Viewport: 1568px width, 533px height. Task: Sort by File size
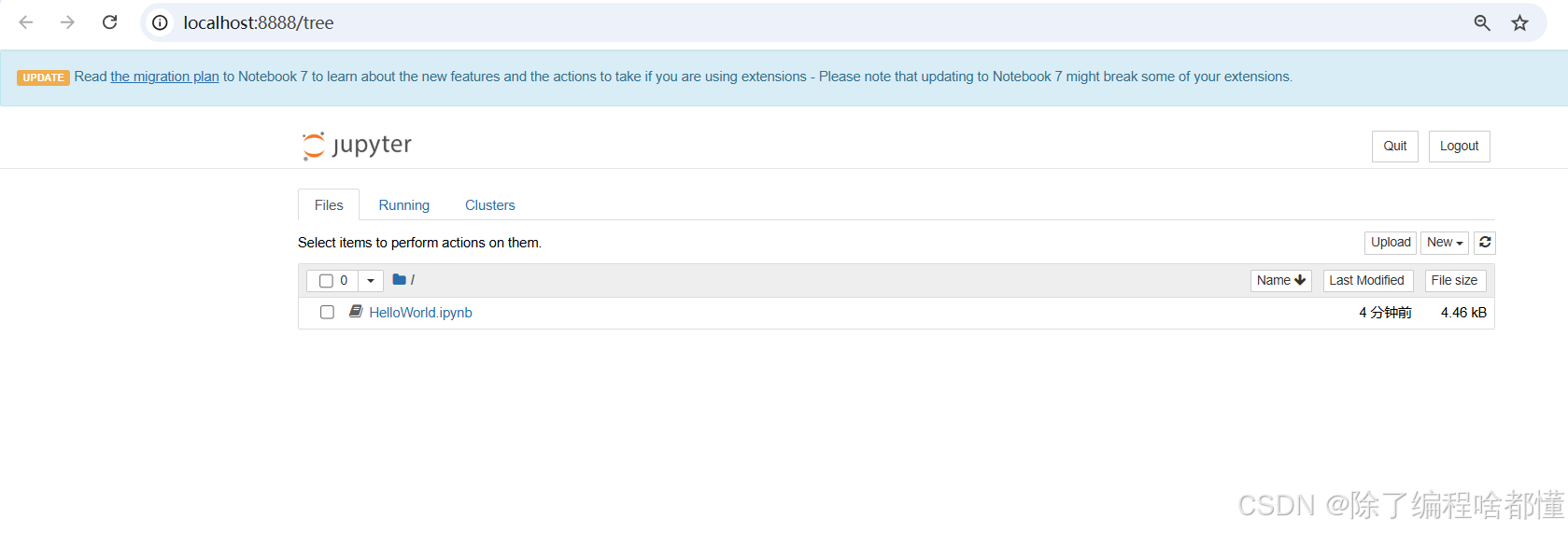(1454, 281)
